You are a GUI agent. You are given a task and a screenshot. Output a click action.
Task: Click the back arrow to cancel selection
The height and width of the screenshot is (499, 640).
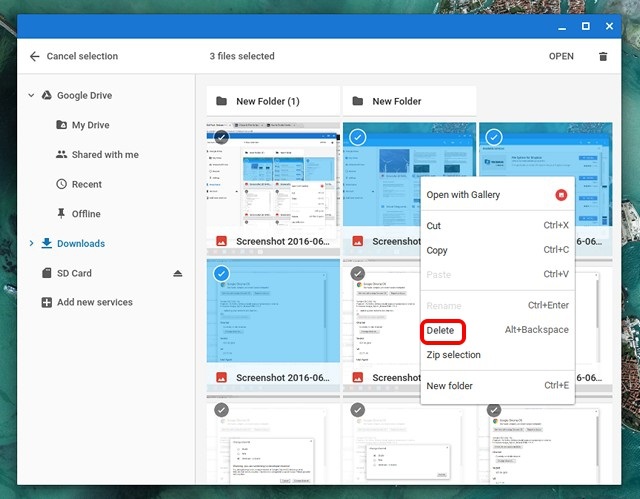tap(35, 56)
